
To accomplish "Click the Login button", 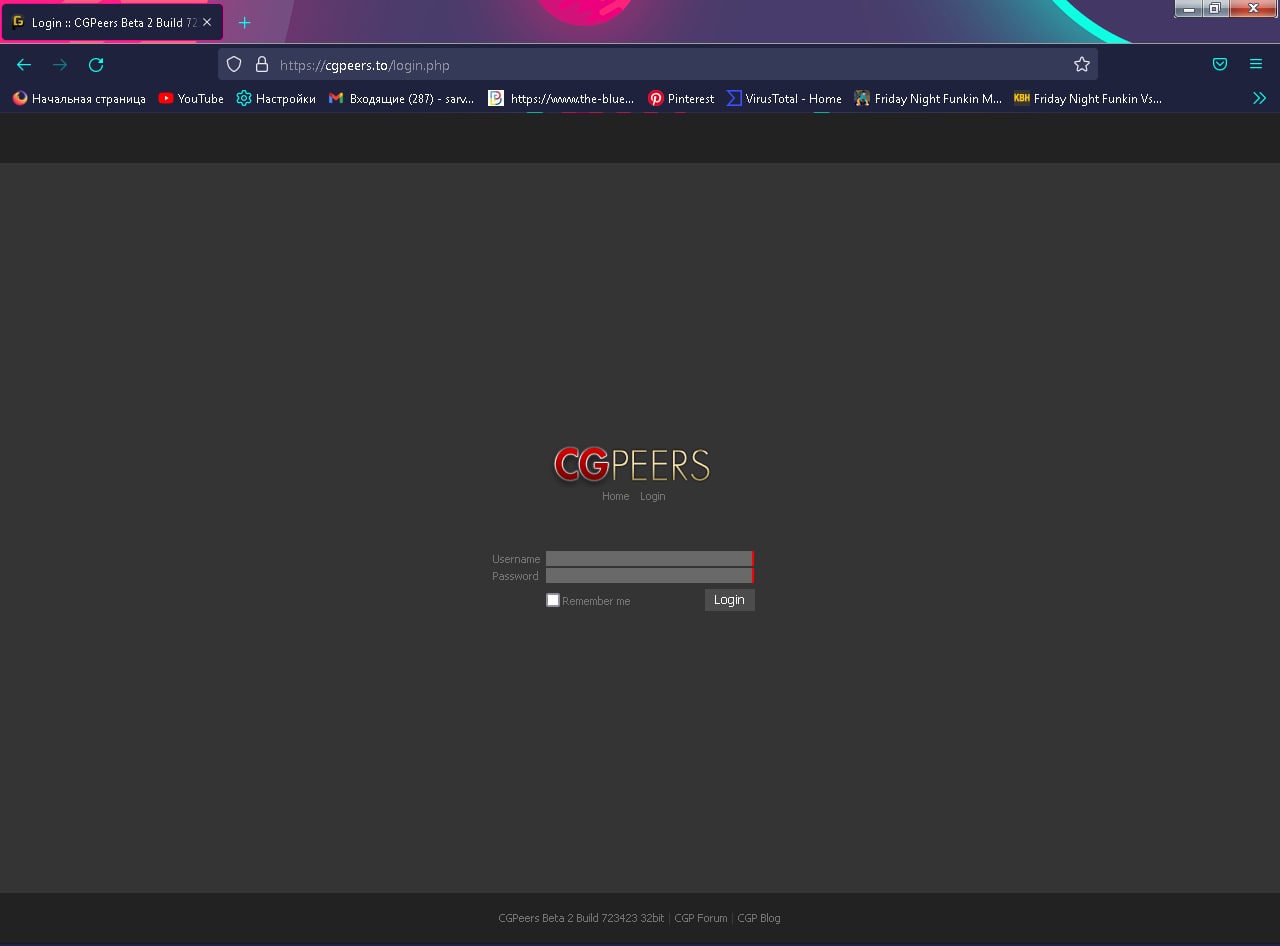I will [x=729, y=600].
